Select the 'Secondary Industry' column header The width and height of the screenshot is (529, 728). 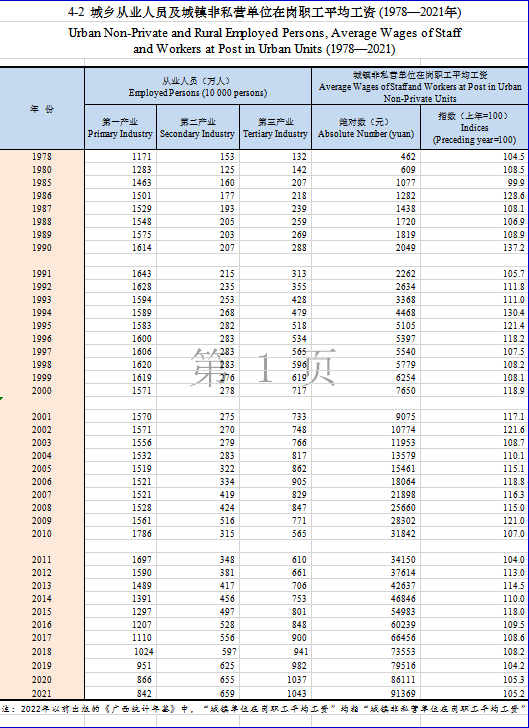(198, 128)
